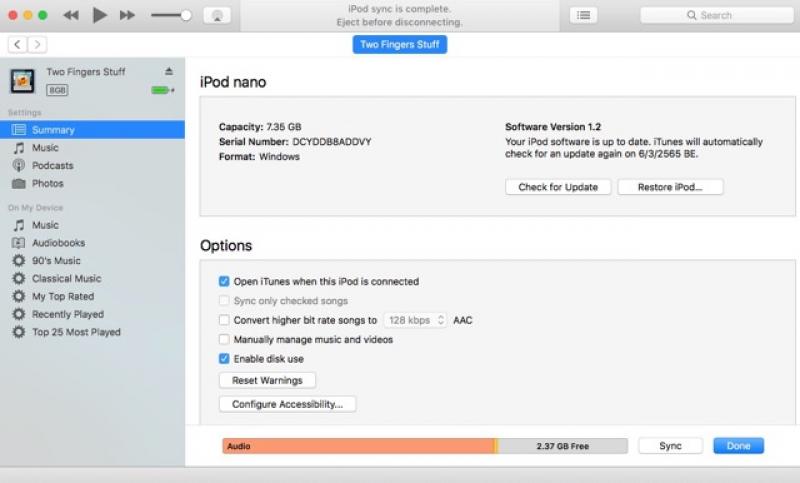Click the Restore iPod button
This screenshot has height=483, width=800.
click(x=670, y=187)
